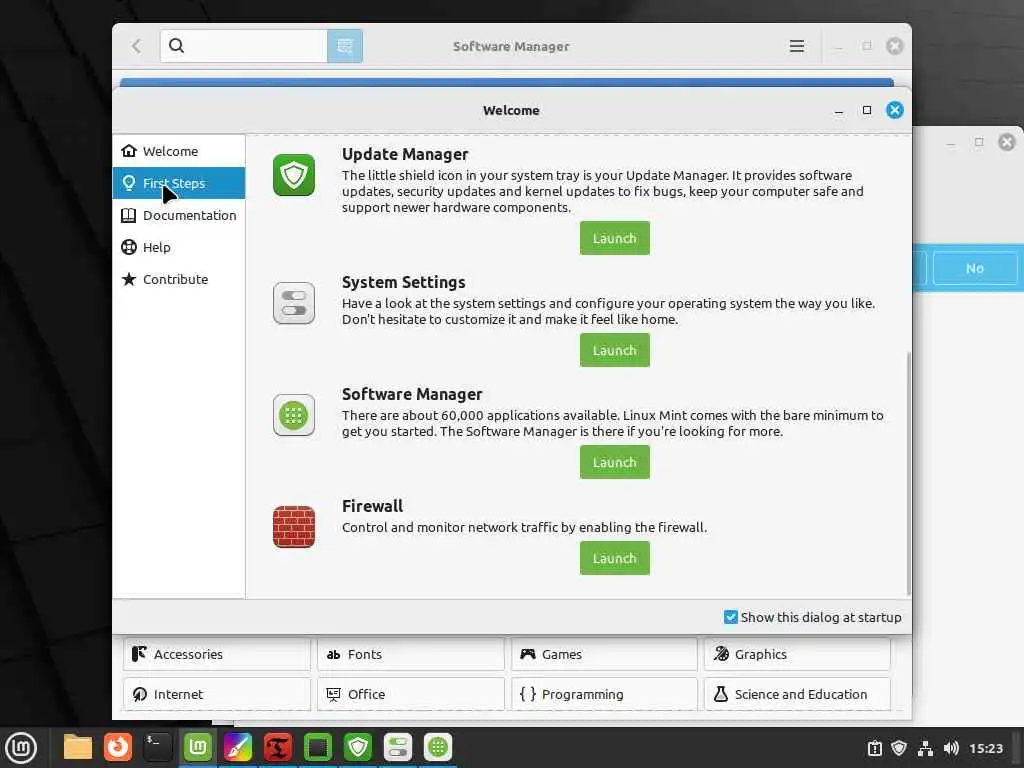
Task: Open the Fonts category in Software Manager
Action: [x=411, y=654]
